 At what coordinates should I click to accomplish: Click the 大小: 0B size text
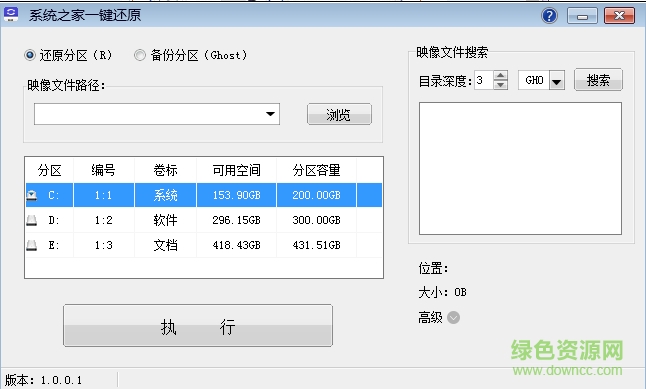(442, 293)
